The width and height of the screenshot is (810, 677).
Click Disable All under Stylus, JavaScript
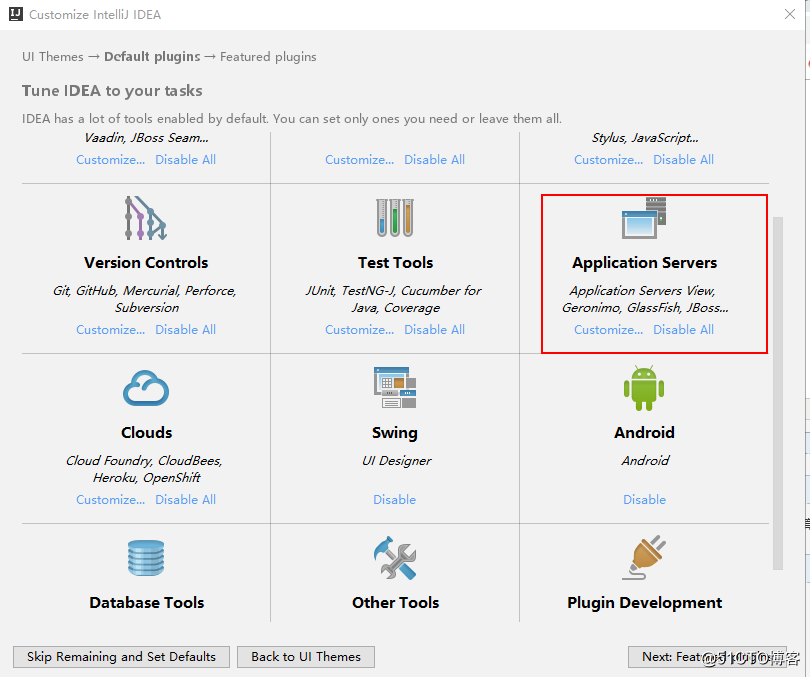(x=683, y=160)
